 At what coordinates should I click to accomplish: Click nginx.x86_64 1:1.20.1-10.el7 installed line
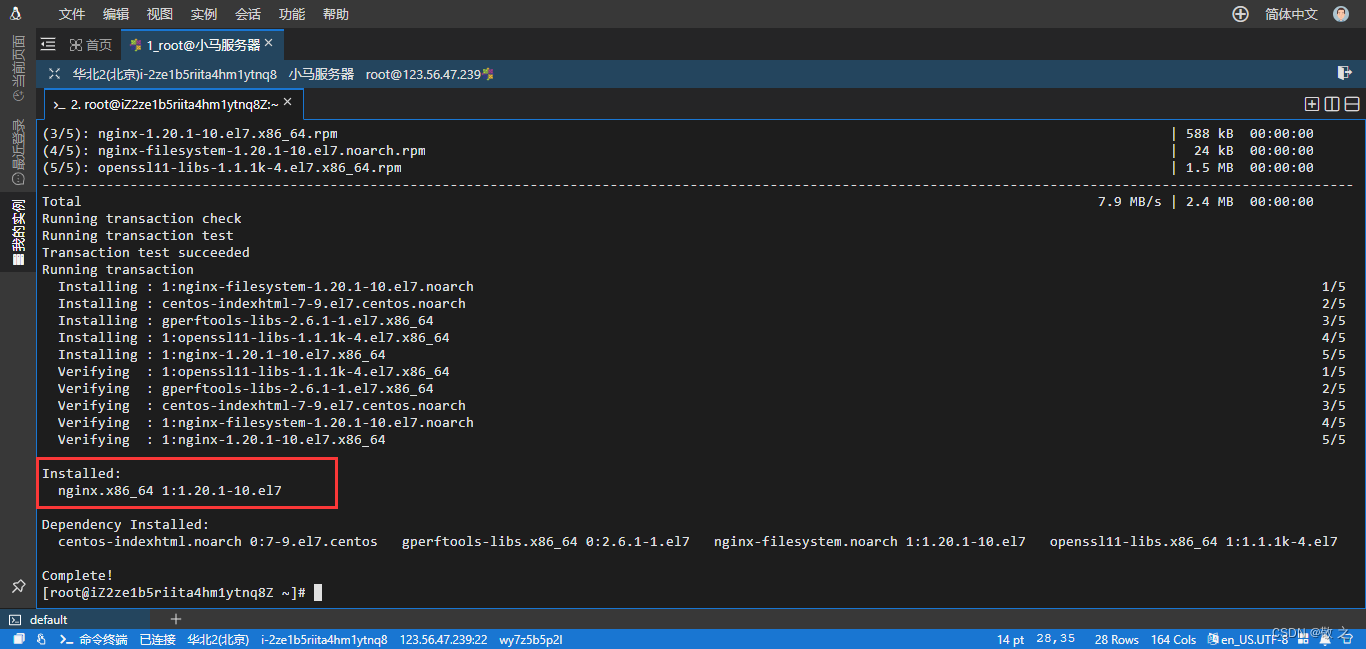(170, 490)
